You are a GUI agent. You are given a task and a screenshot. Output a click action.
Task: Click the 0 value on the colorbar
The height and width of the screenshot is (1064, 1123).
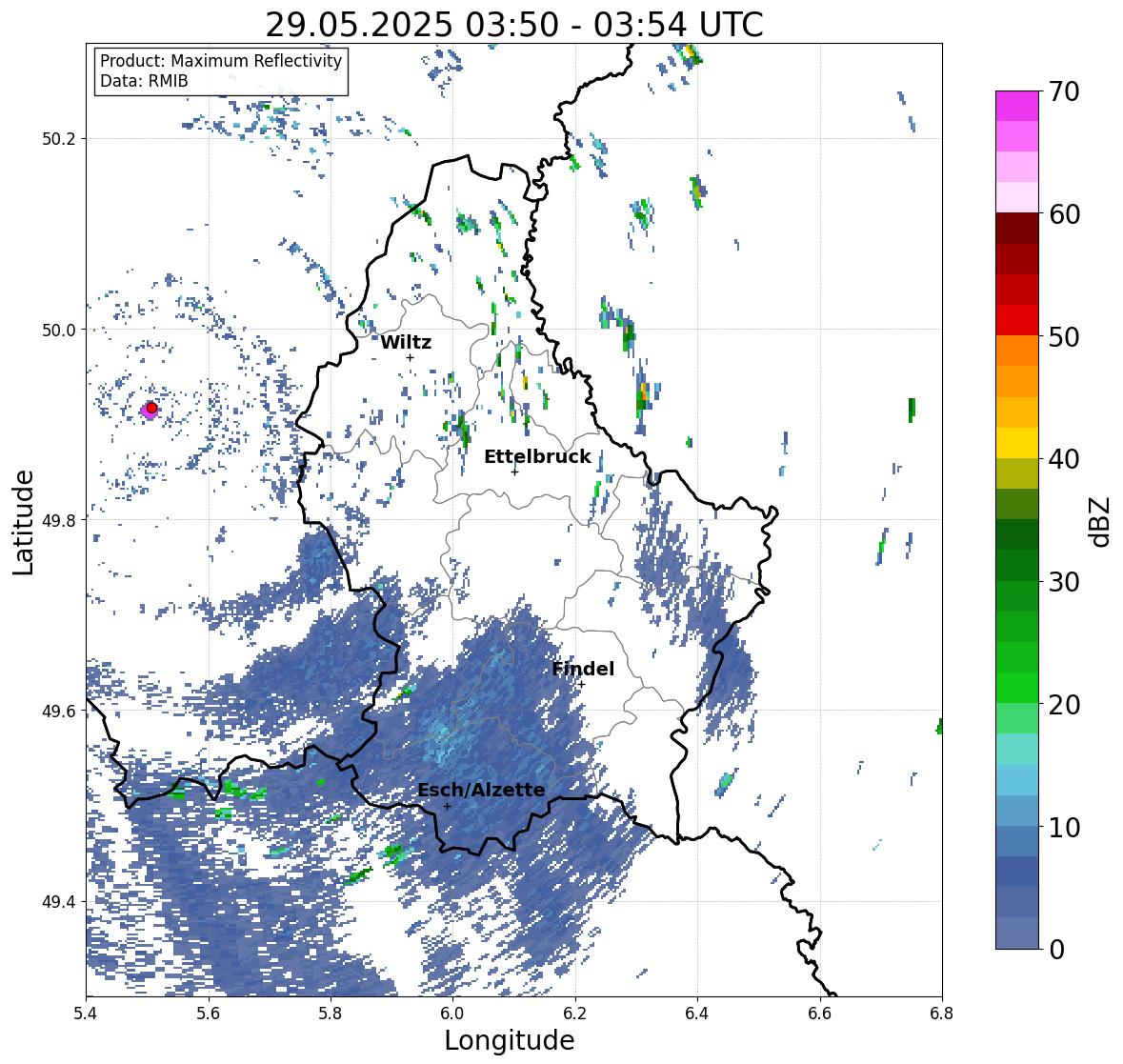1057,950
